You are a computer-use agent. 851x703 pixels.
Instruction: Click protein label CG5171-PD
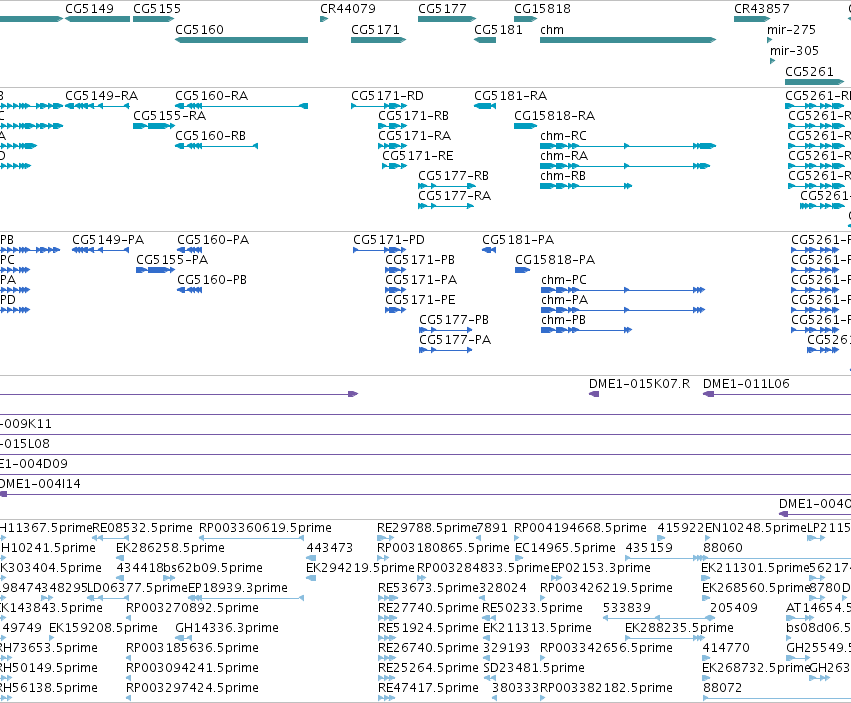pos(389,240)
